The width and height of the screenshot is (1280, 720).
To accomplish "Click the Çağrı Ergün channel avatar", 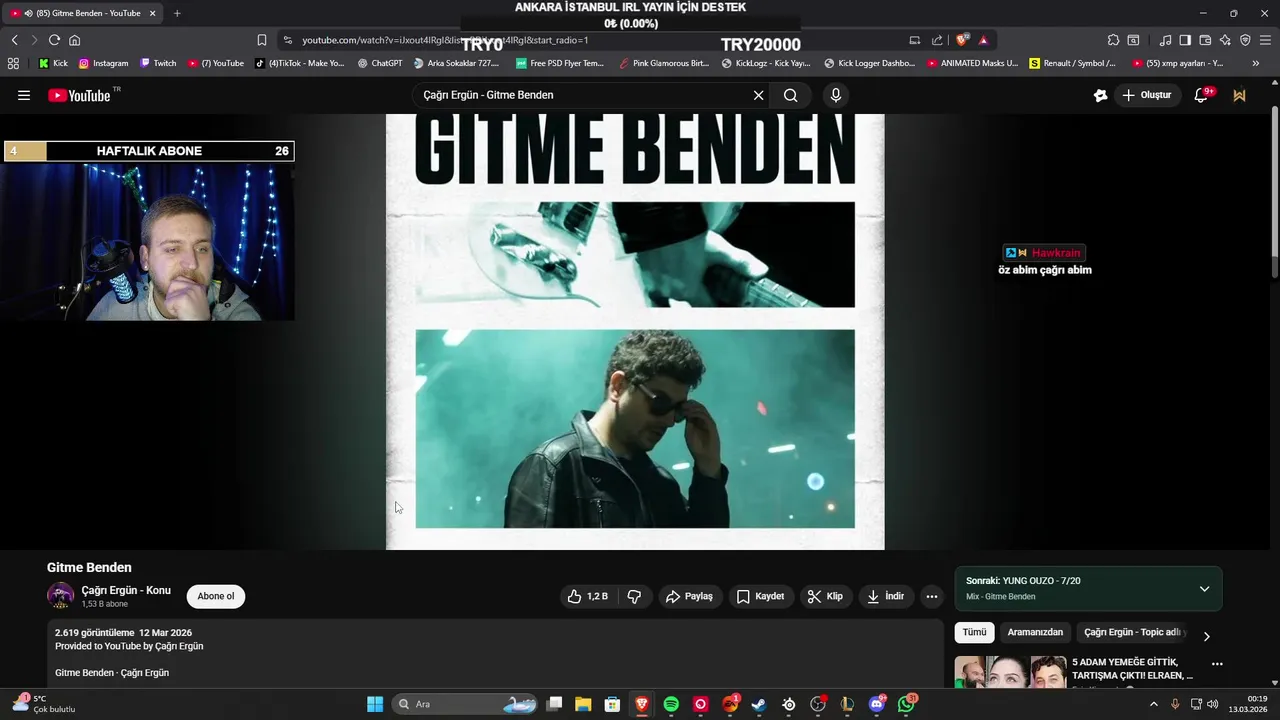I will [61, 596].
